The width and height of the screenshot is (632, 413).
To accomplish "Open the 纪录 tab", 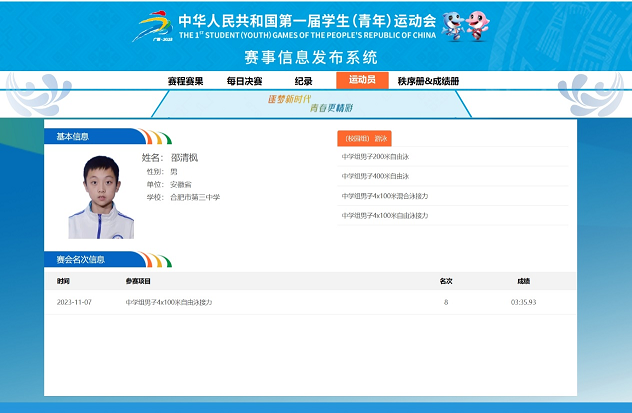I will (x=304, y=81).
